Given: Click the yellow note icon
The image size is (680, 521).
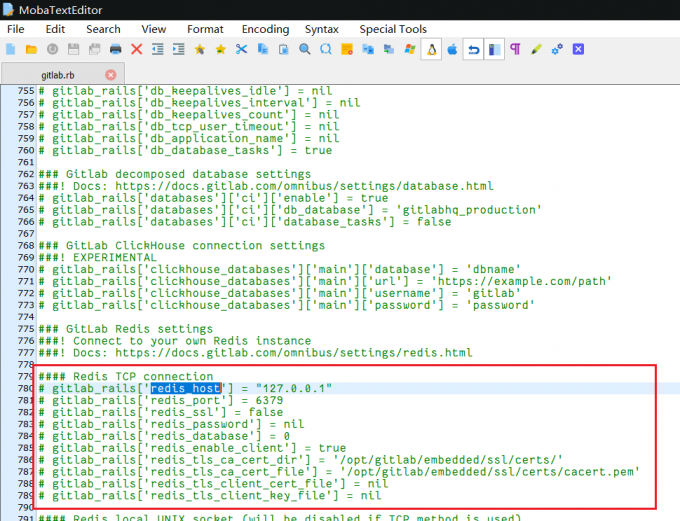Looking at the screenshot, I should click(347, 49).
